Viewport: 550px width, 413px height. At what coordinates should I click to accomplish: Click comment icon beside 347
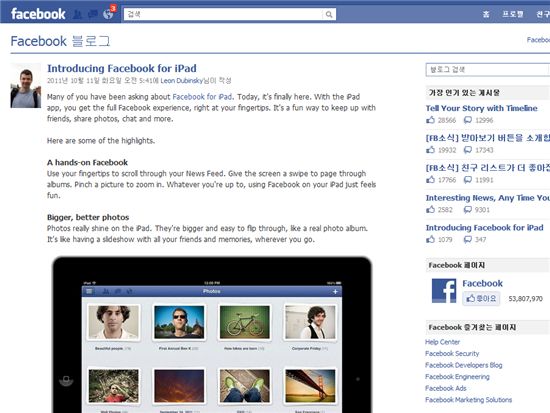pyautogui.click(x=468, y=239)
